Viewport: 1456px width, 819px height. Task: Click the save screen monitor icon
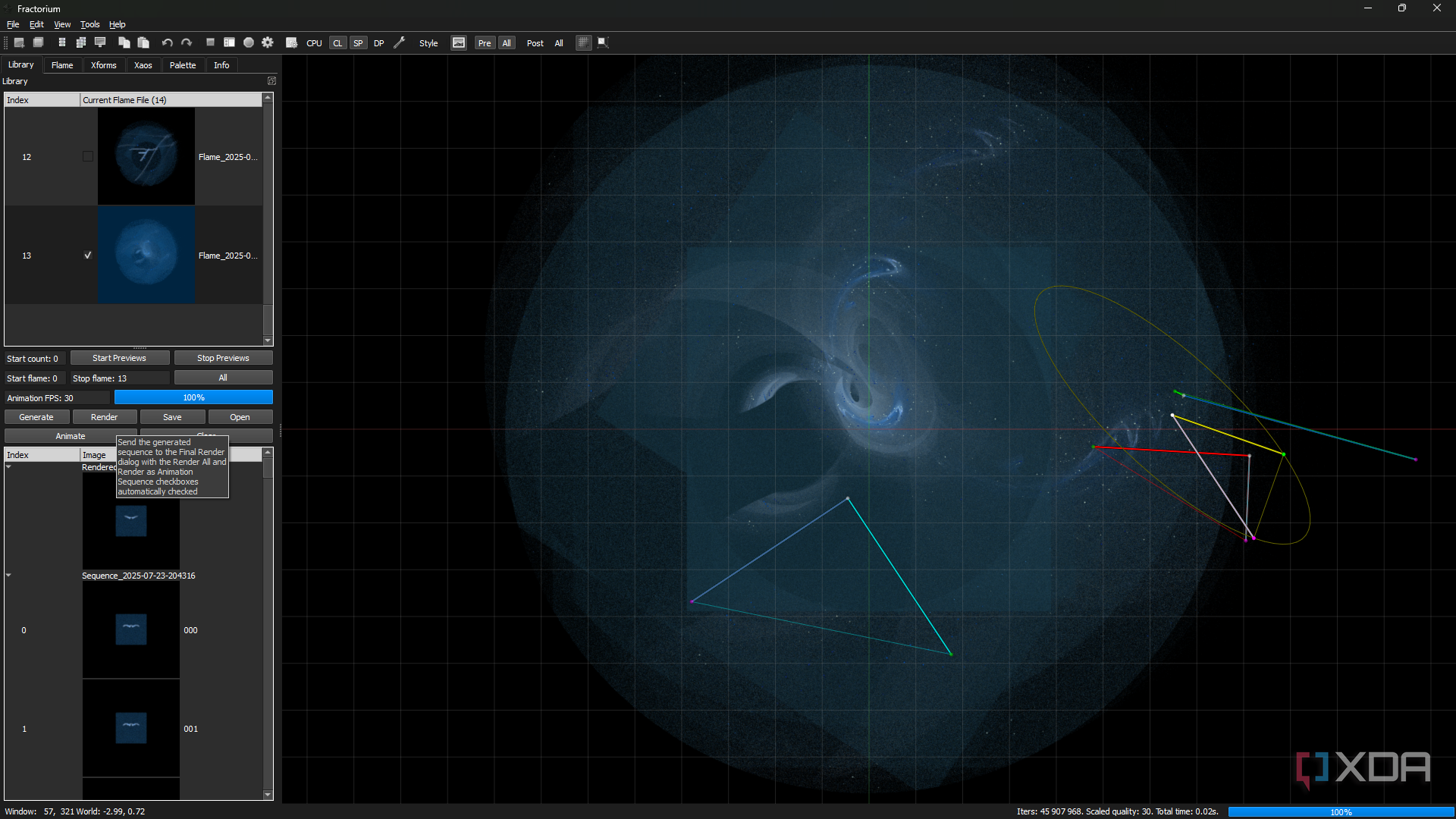tap(100, 43)
